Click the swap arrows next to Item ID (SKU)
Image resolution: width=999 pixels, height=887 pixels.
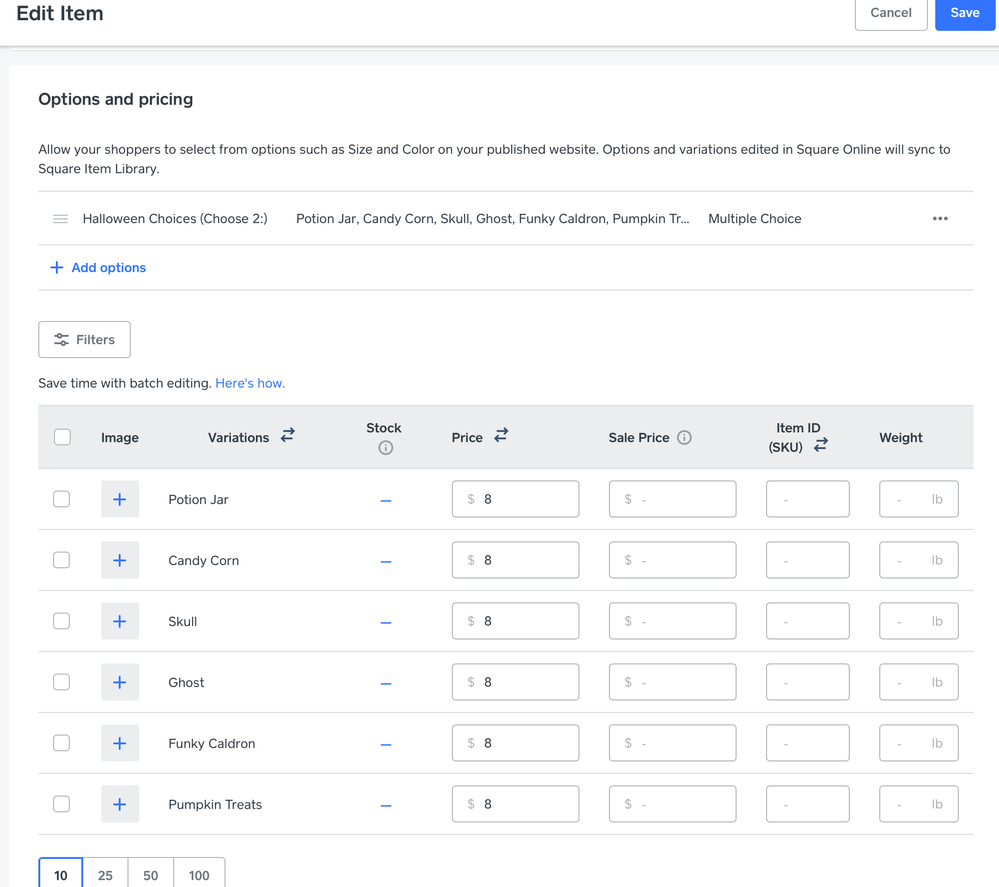(x=820, y=445)
